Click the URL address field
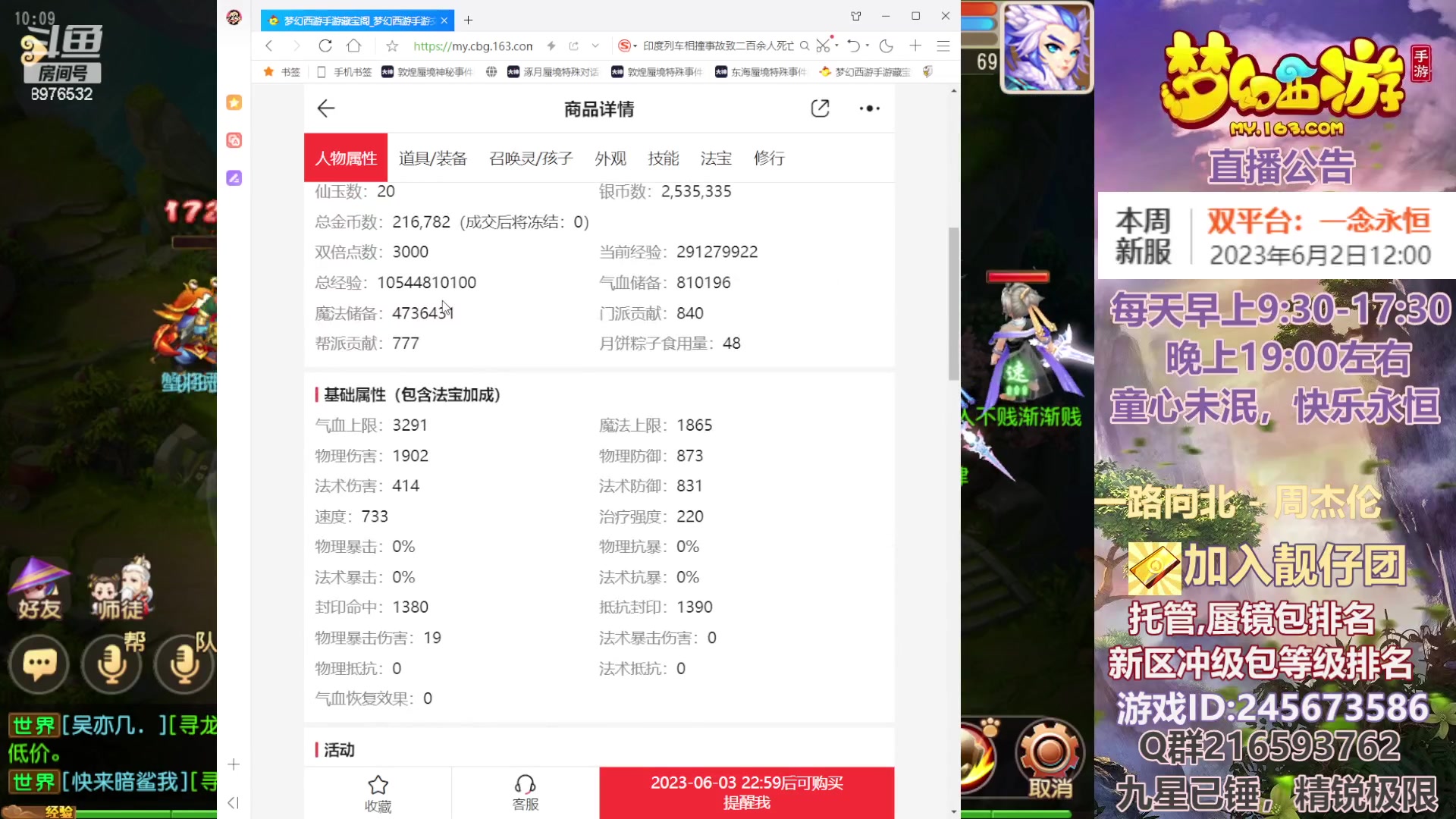This screenshot has height=819, width=1456. 473,46
